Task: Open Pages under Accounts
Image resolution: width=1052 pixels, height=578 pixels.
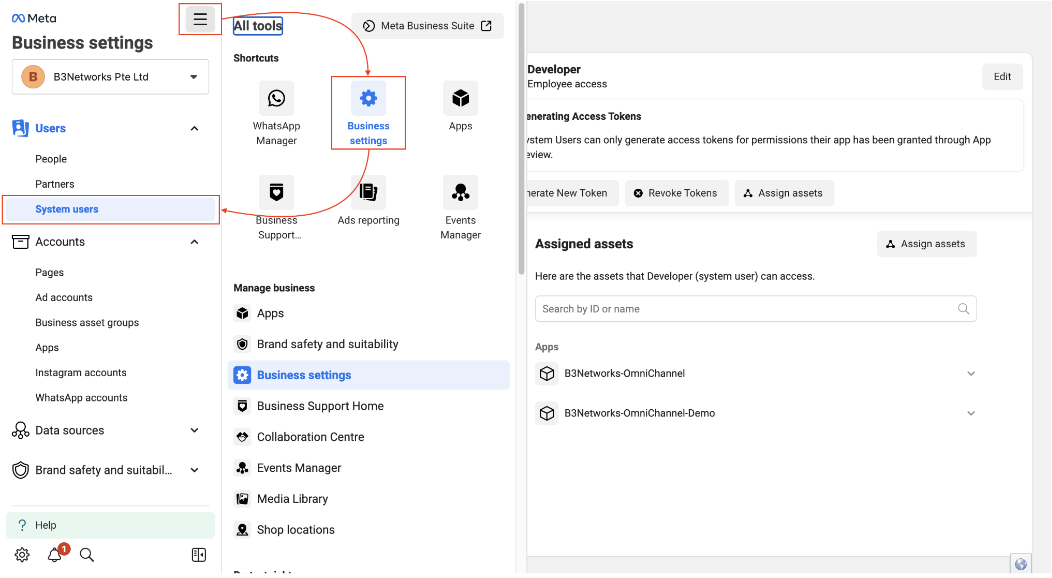Action: [50, 272]
